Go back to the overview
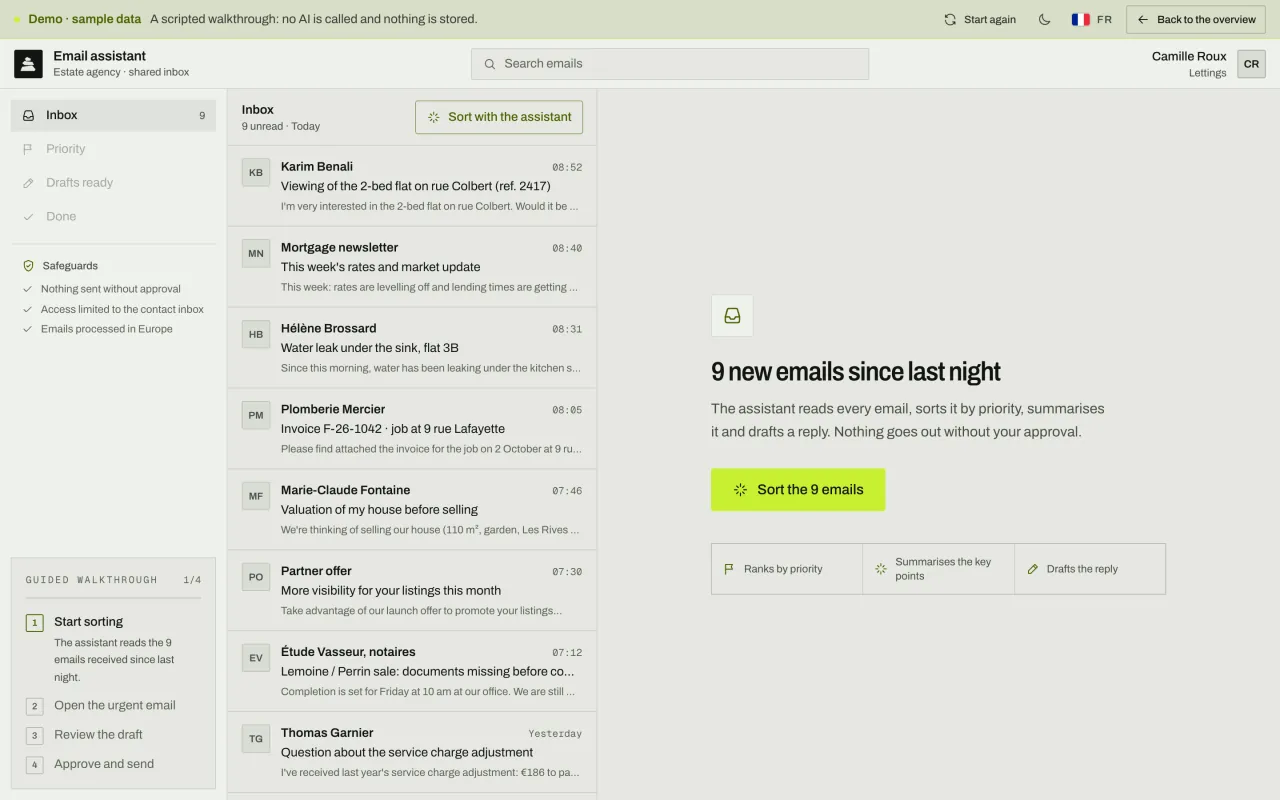1280x800 pixels. coord(1196,19)
